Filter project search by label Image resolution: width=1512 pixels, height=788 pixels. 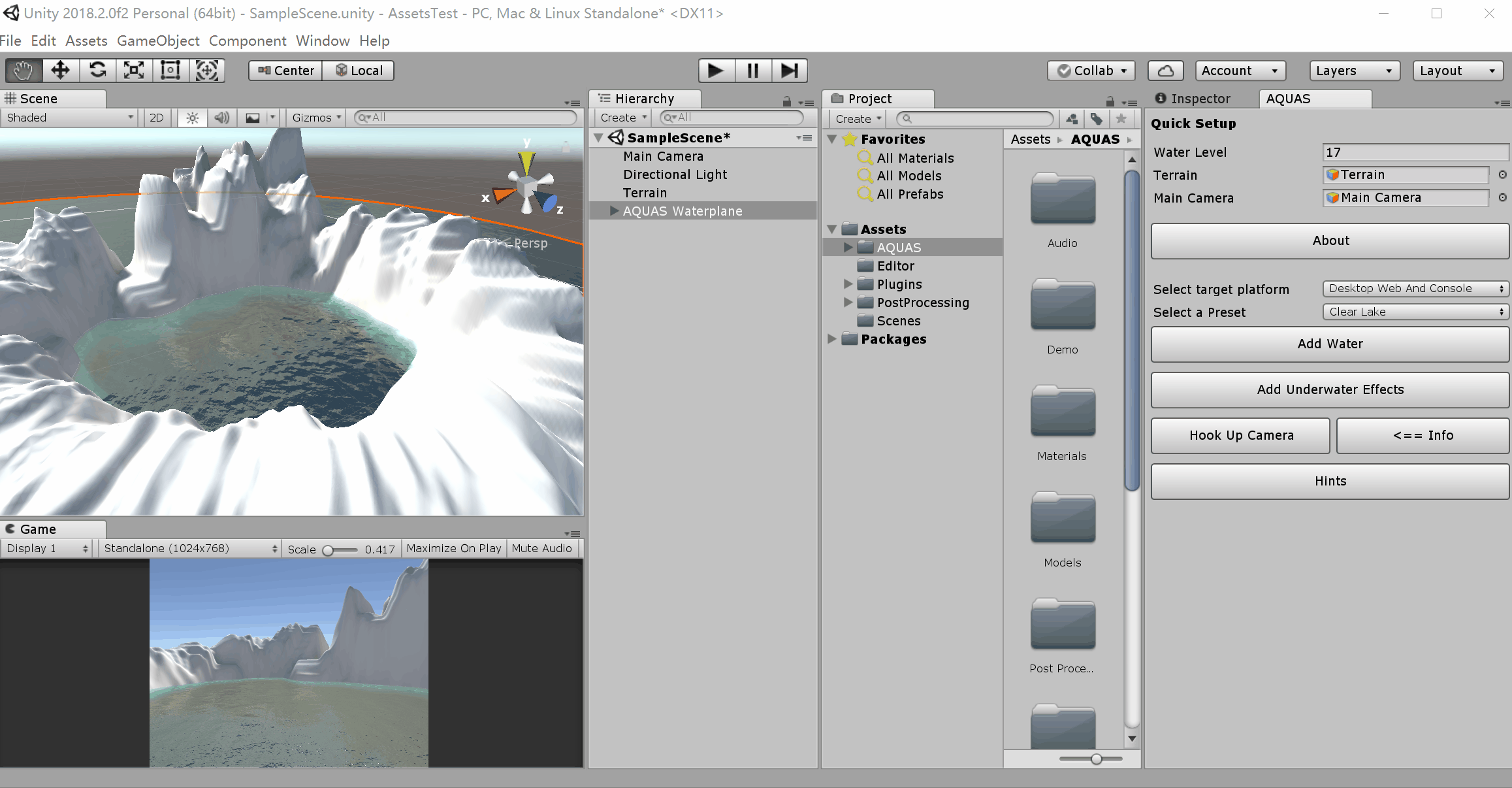click(x=1097, y=118)
